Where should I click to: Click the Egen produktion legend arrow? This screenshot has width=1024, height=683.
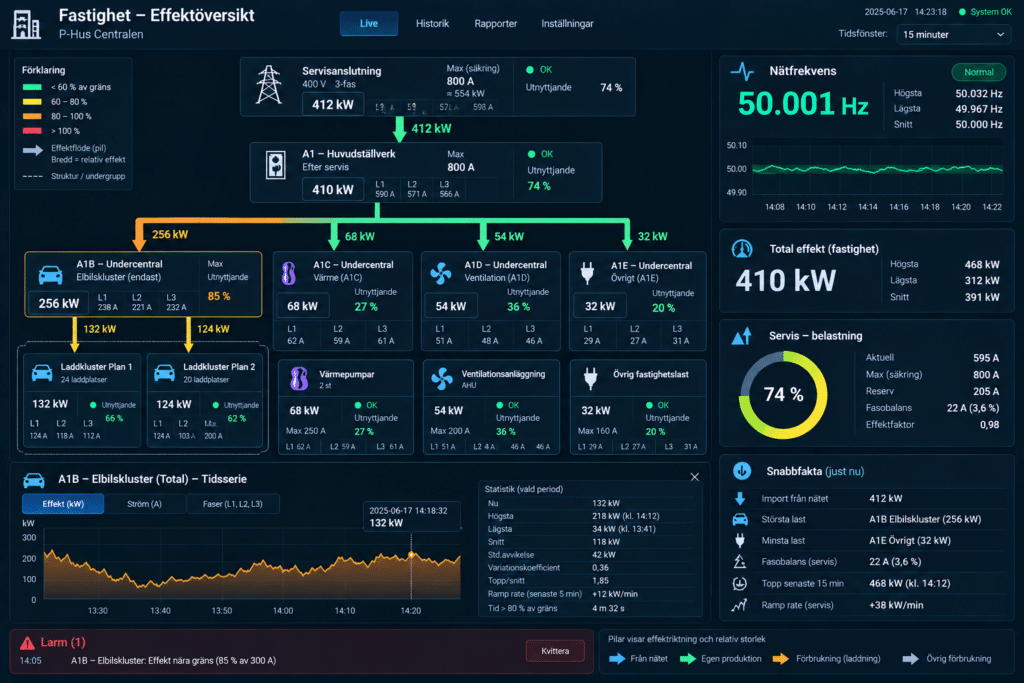[x=688, y=659]
